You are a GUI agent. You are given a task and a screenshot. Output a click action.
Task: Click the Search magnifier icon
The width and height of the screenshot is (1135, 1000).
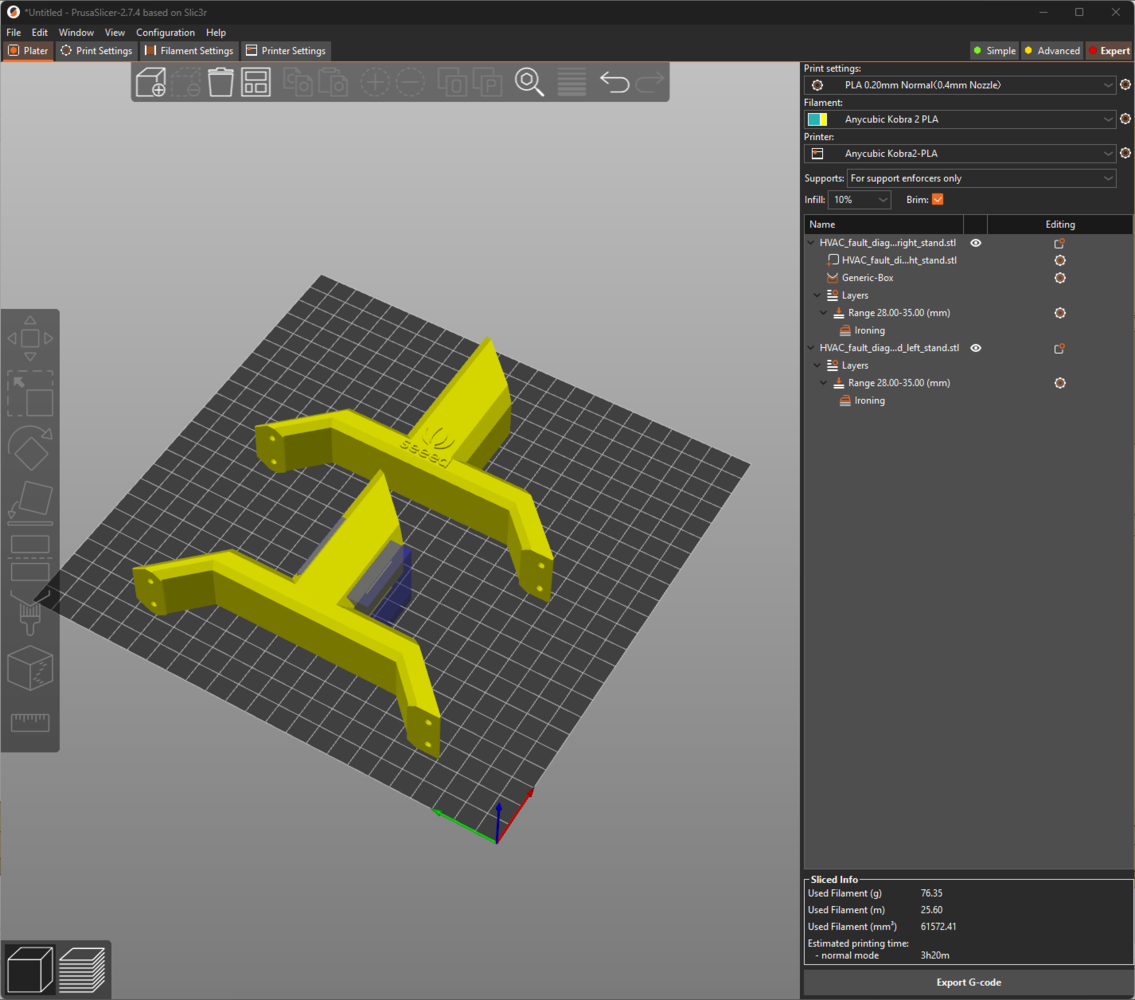coord(529,82)
